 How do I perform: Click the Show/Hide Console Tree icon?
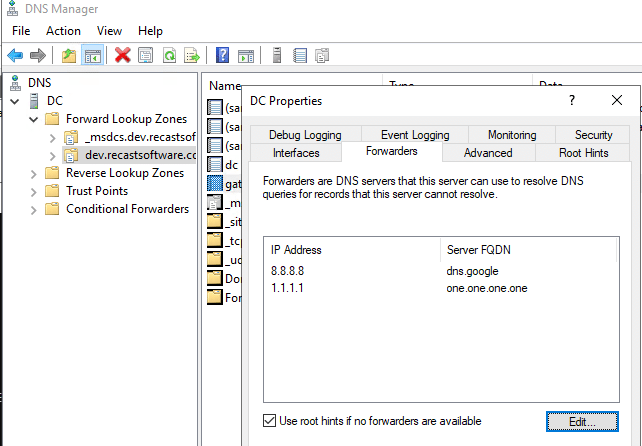(x=90, y=55)
